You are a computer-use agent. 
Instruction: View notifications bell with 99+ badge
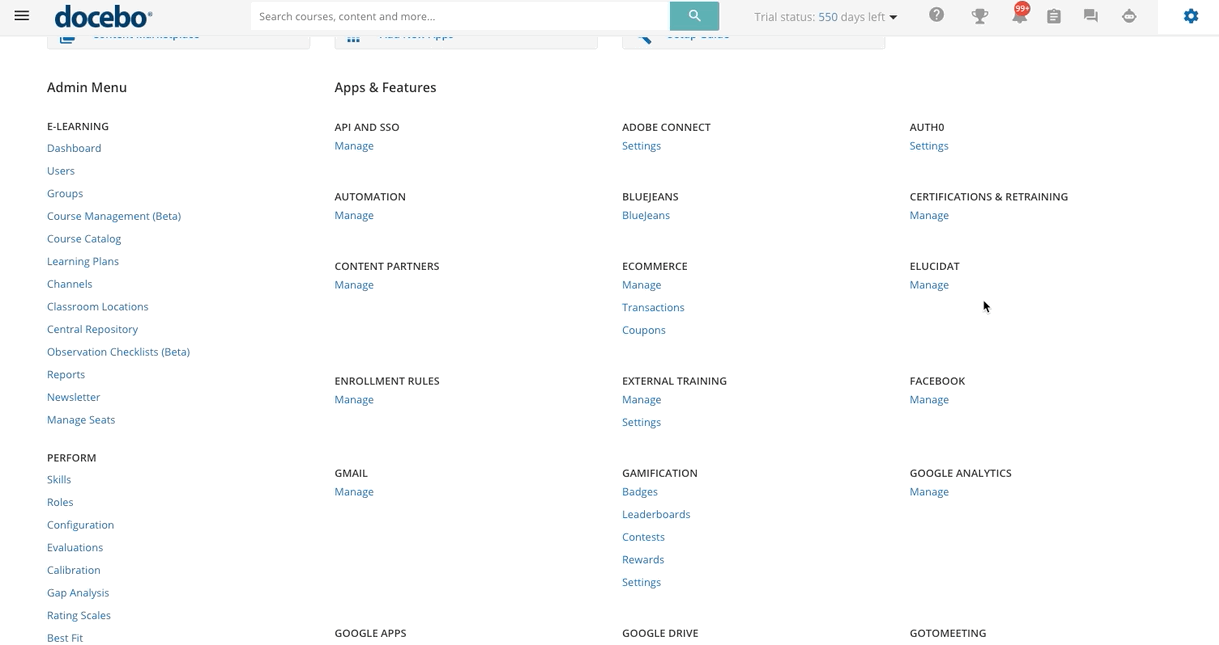click(1018, 16)
